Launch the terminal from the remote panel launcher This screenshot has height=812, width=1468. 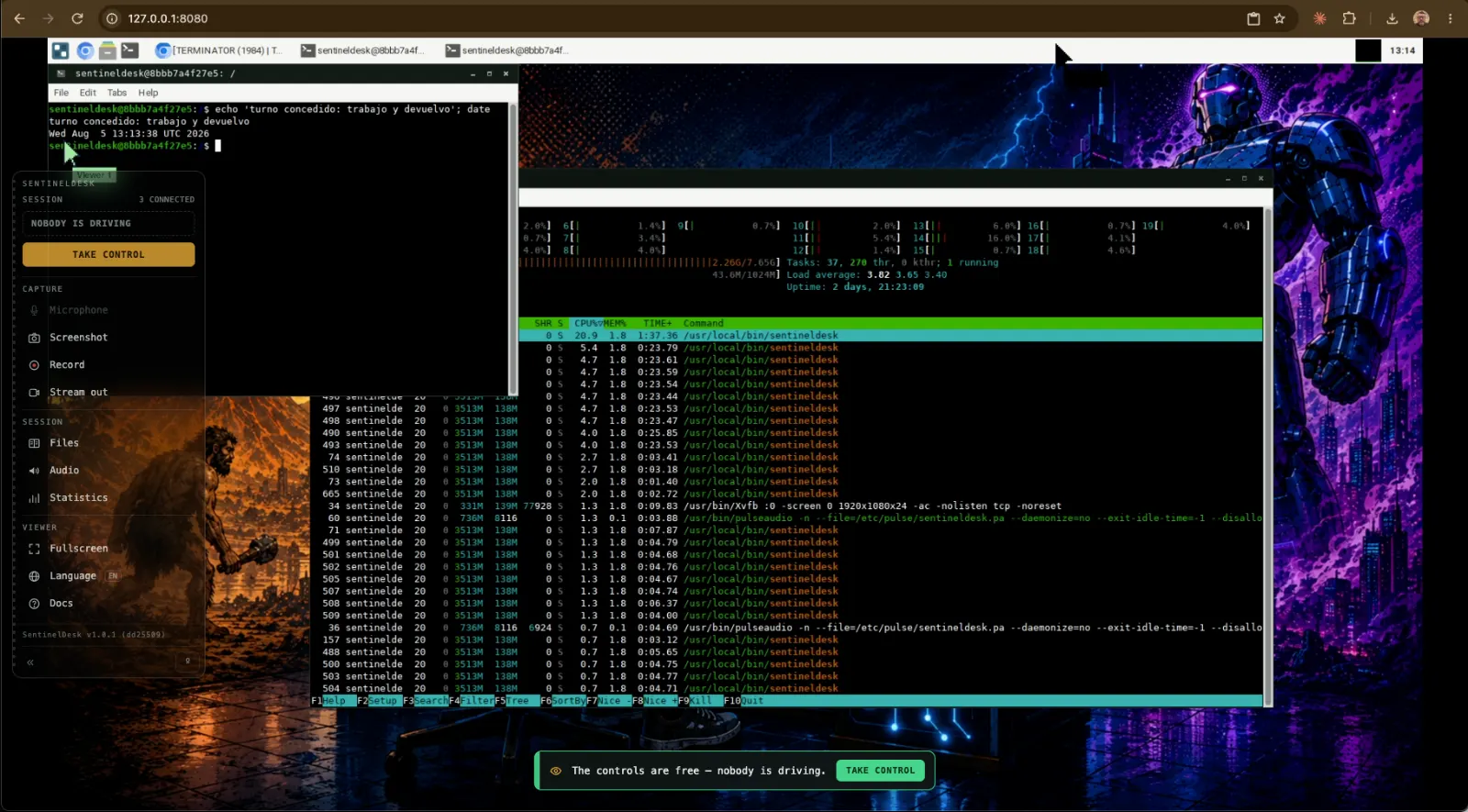130,50
